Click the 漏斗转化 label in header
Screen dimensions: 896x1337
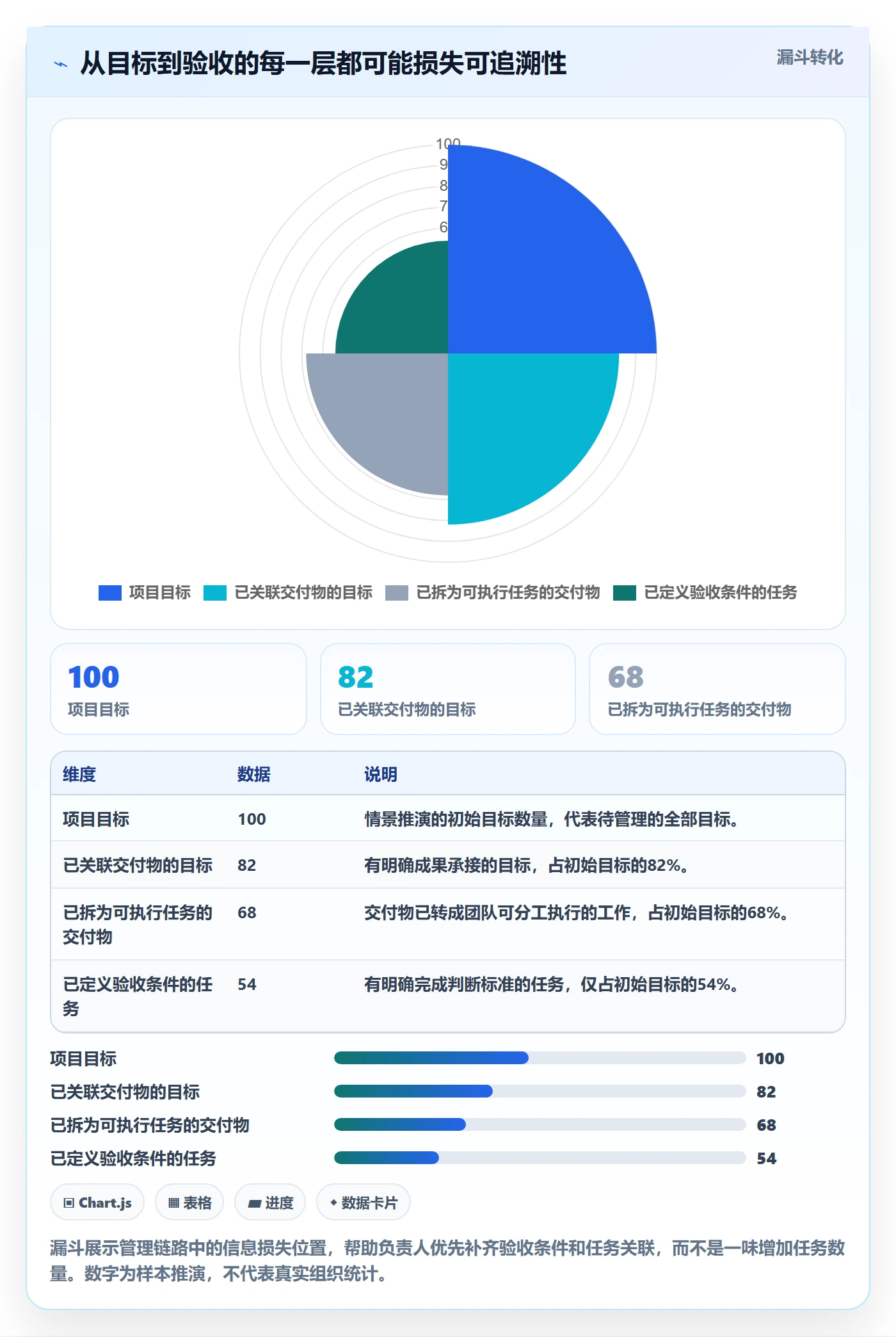pos(810,58)
